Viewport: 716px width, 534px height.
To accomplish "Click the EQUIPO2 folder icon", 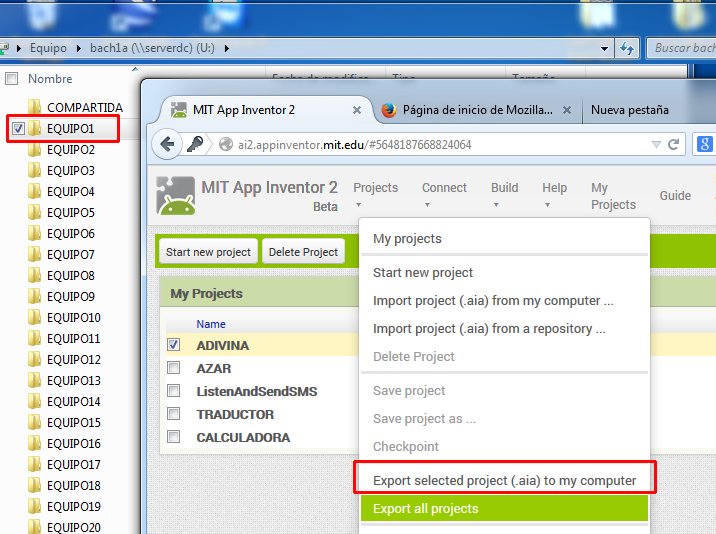I will pyautogui.click(x=34, y=149).
